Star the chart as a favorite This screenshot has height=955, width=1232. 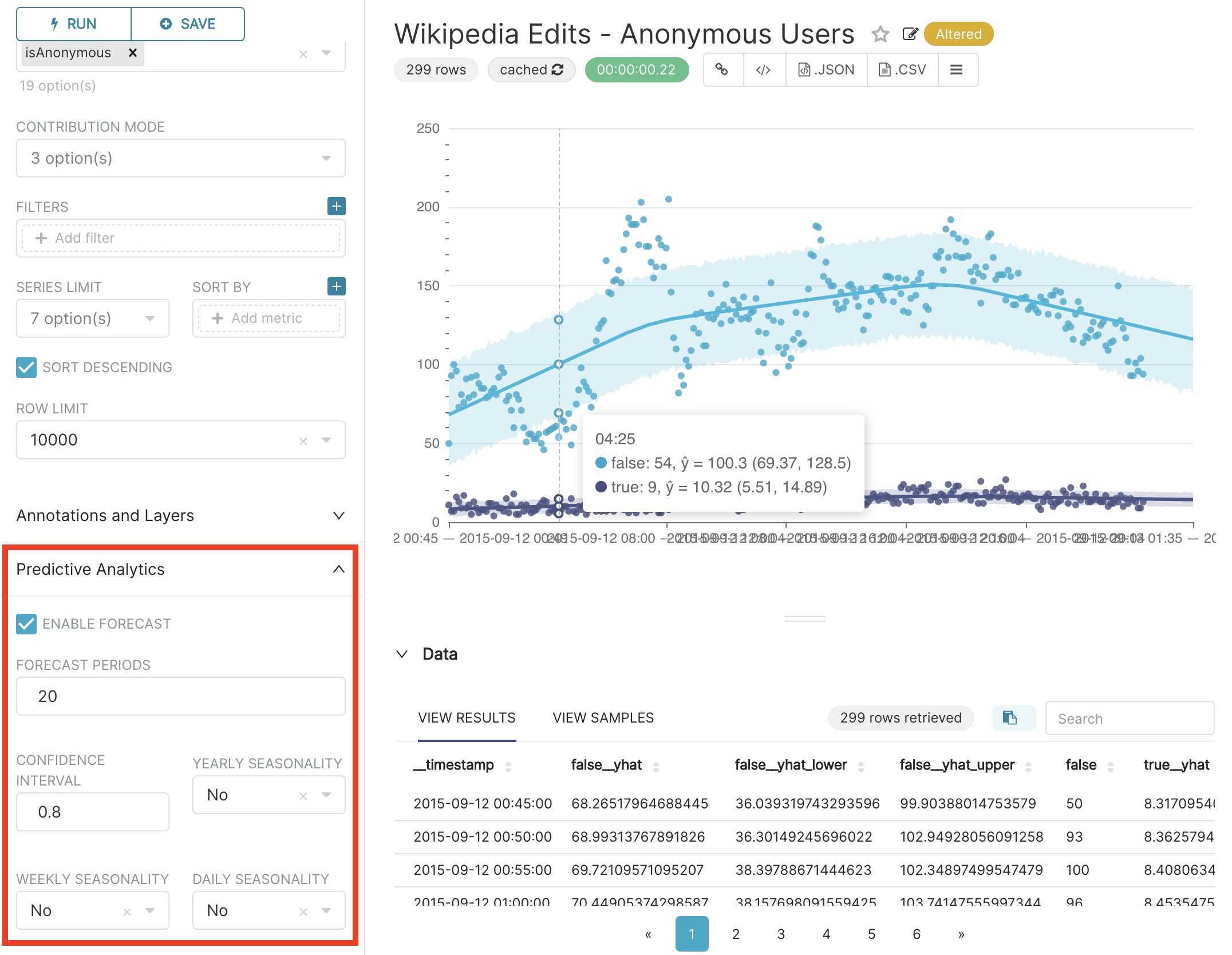880,34
